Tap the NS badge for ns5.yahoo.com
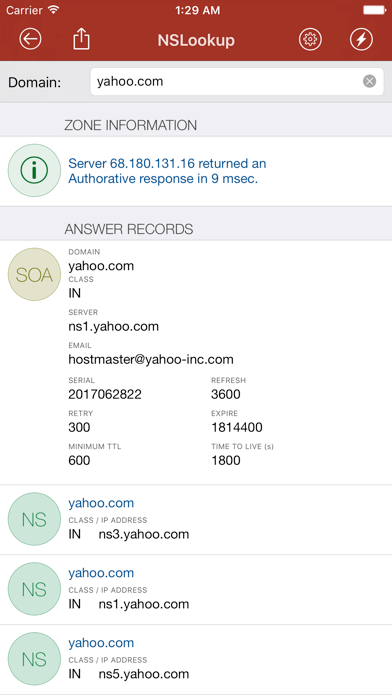Screen dimensions: 392x696 point(34,659)
